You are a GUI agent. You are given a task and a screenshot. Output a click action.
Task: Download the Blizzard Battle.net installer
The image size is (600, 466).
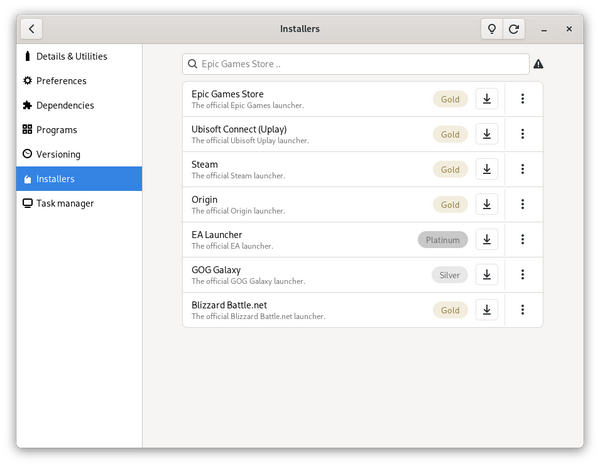coord(486,310)
